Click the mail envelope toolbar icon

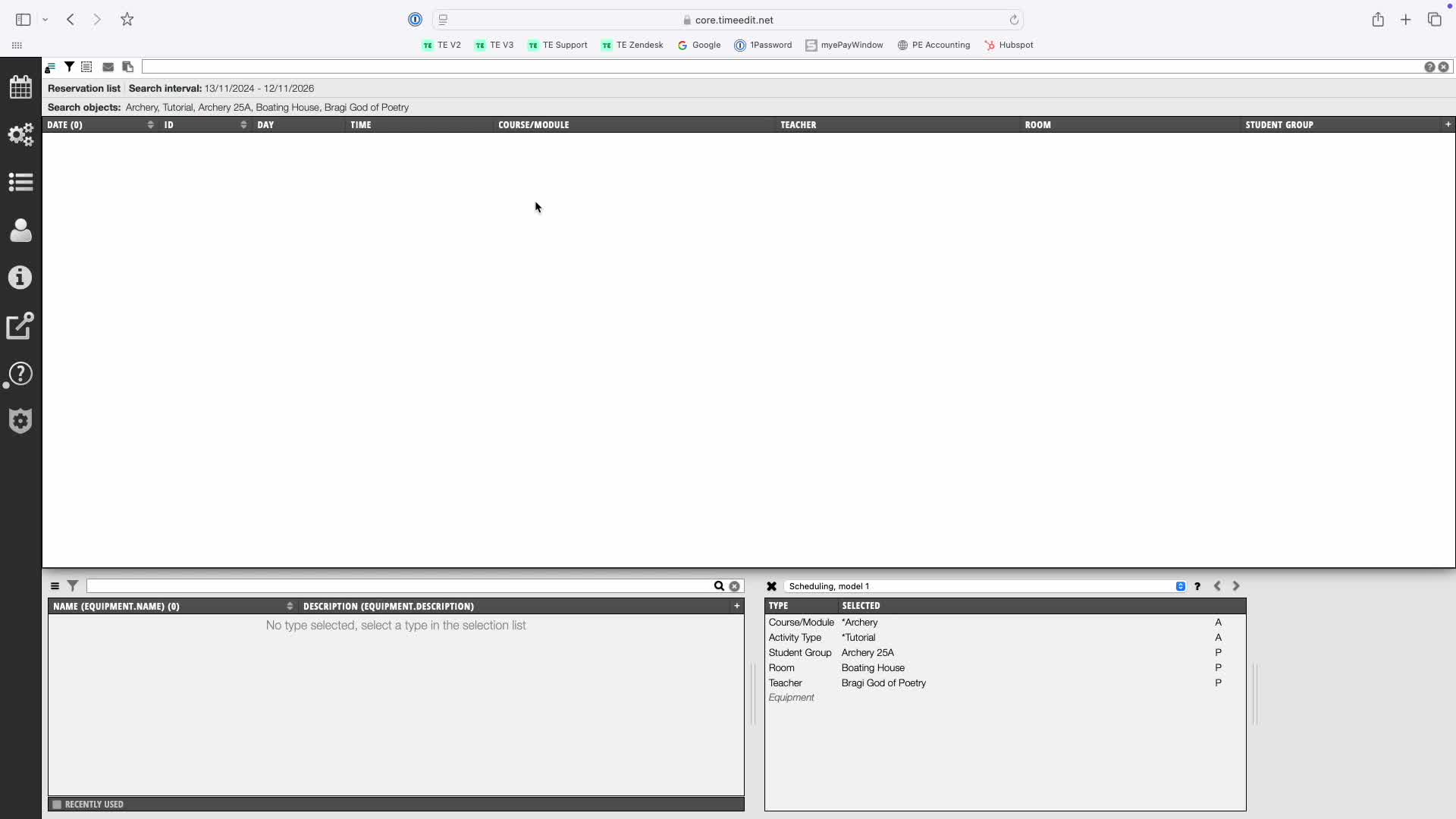[x=108, y=67]
